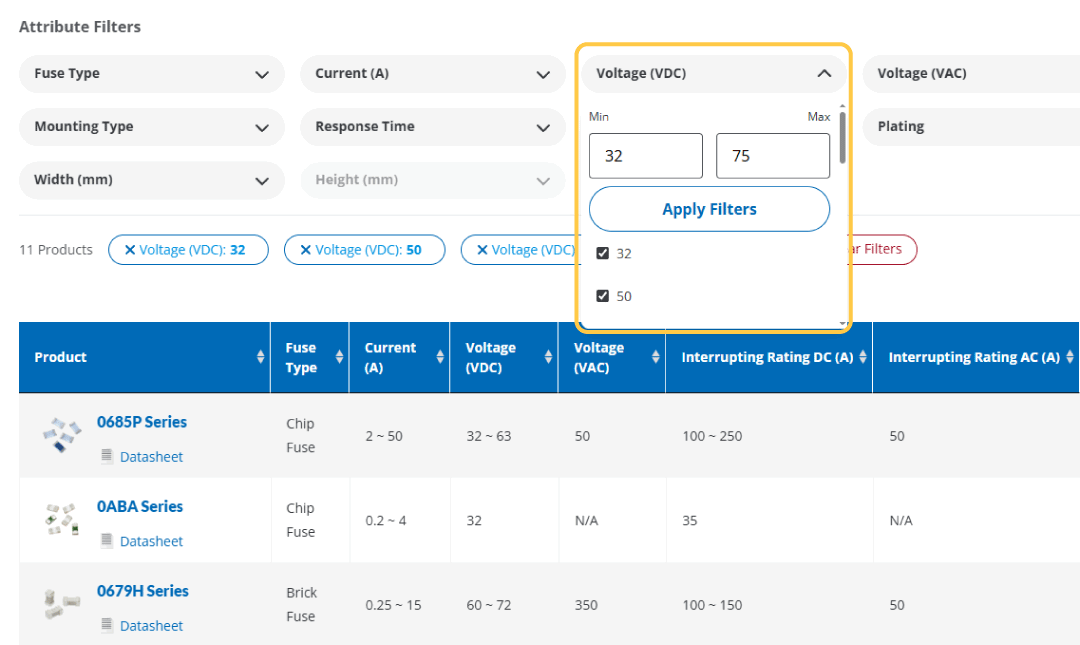Expand the Width (mm) filter dropdown
Screen dimensions: 1080x645
tap(152, 180)
